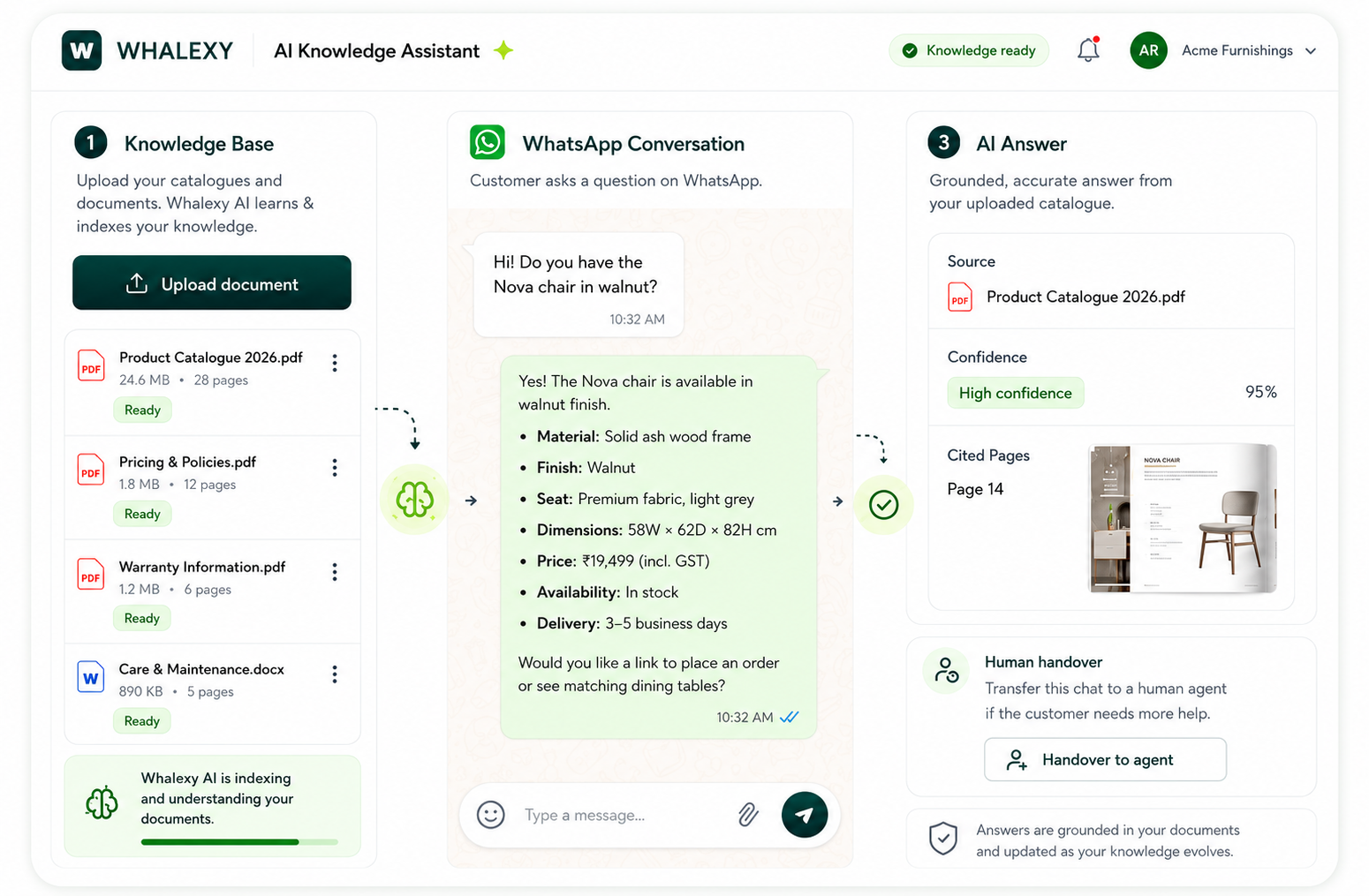The width and height of the screenshot is (1369, 896).
Task: Click the Whalexy W logo icon
Action: tap(81, 50)
